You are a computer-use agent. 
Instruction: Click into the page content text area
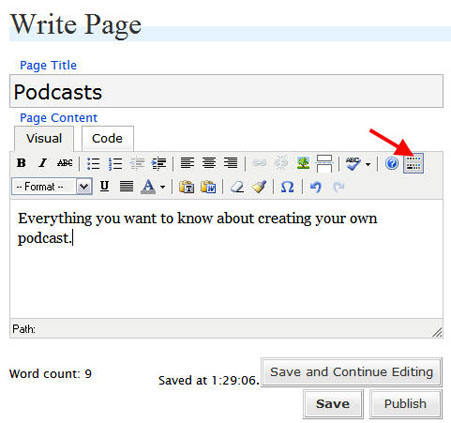[226, 259]
